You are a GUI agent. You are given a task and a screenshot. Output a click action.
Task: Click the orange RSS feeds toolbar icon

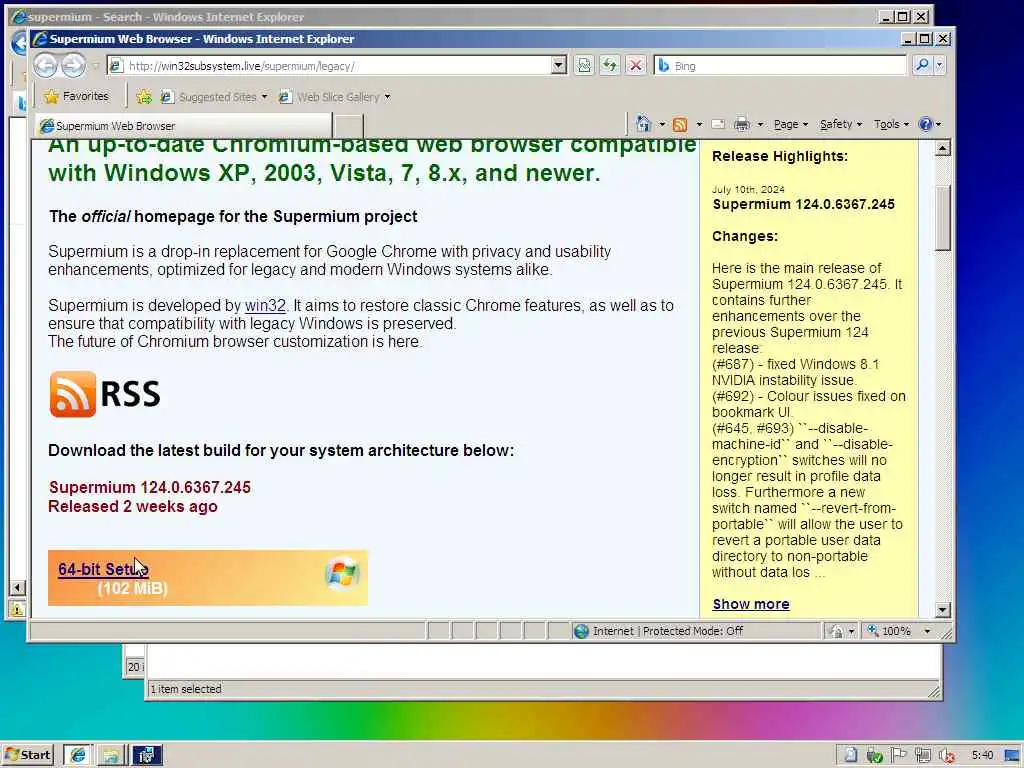pyautogui.click(x=680, y=124)
